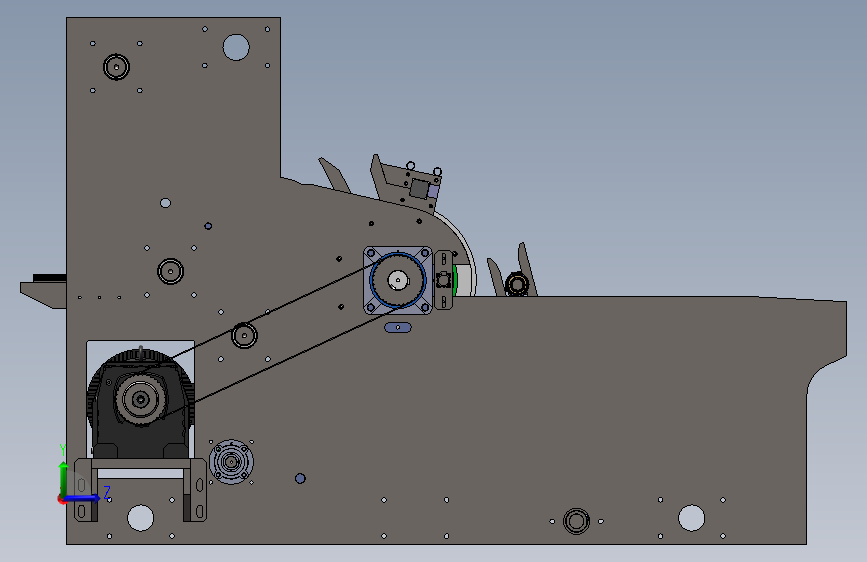Select the large round hole at bottom-left
The image size is (867, 562).
tap(140, 518)
